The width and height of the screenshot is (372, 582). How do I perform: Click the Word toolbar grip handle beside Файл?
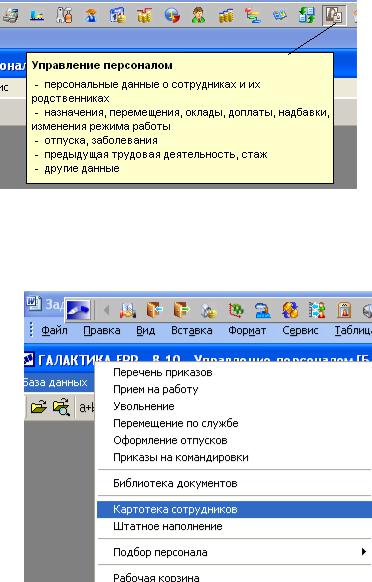(31, 330)
